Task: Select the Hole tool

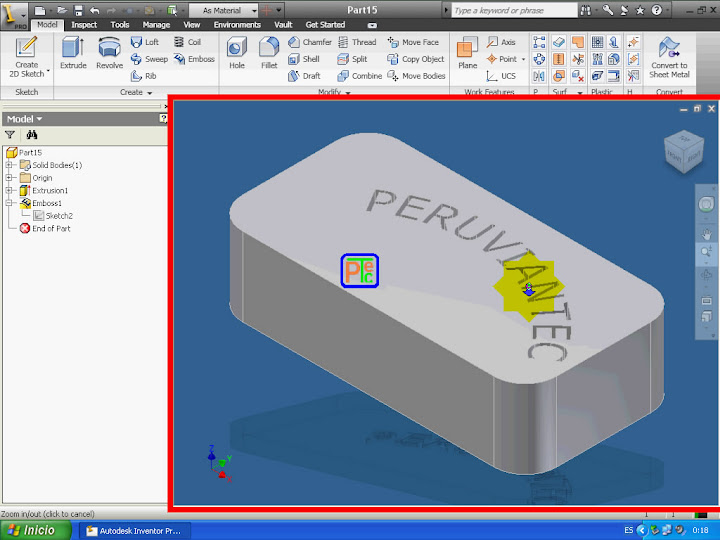Action: coord(236,53)
